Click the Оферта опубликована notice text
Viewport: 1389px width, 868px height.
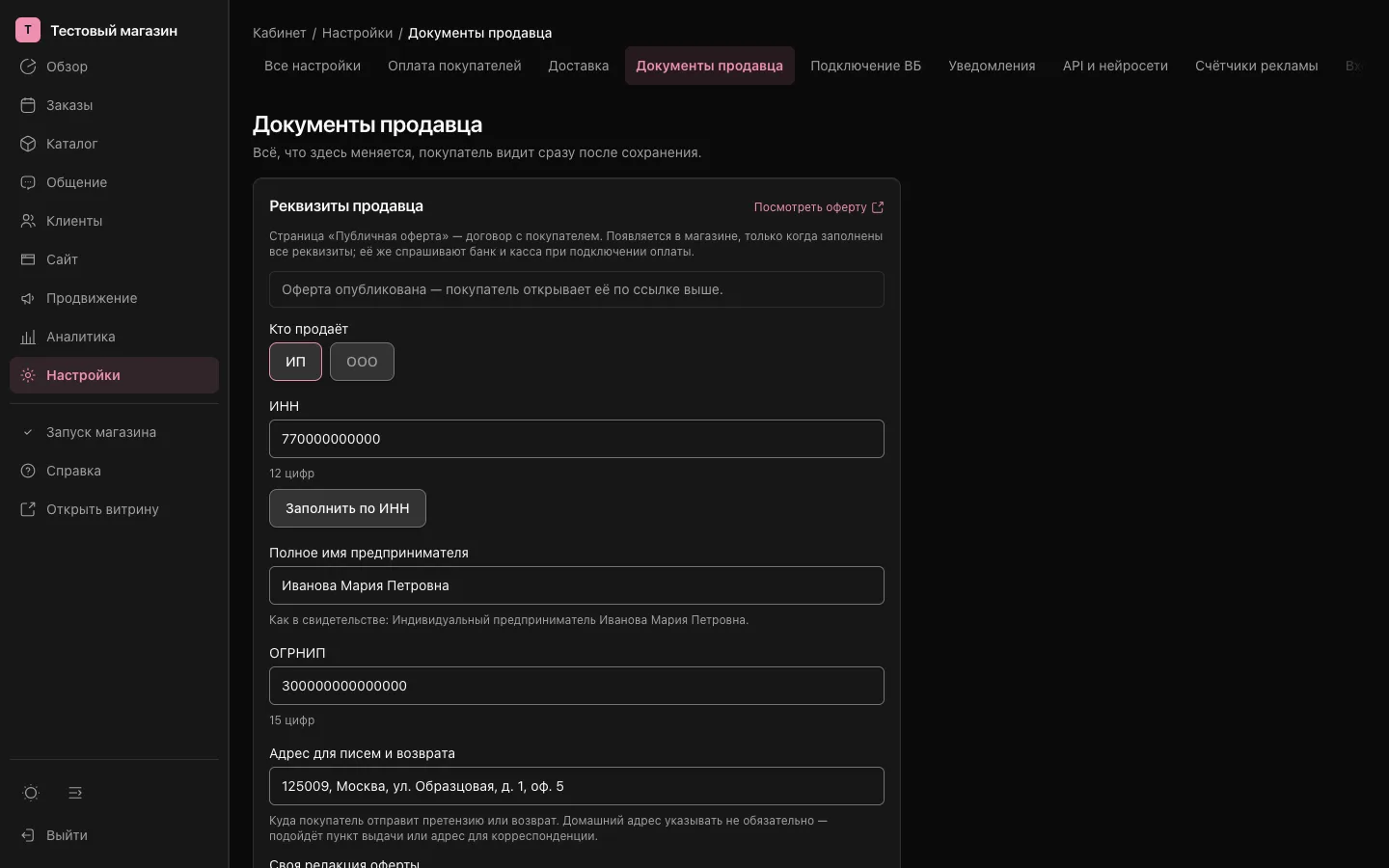[x=503, y=289]
